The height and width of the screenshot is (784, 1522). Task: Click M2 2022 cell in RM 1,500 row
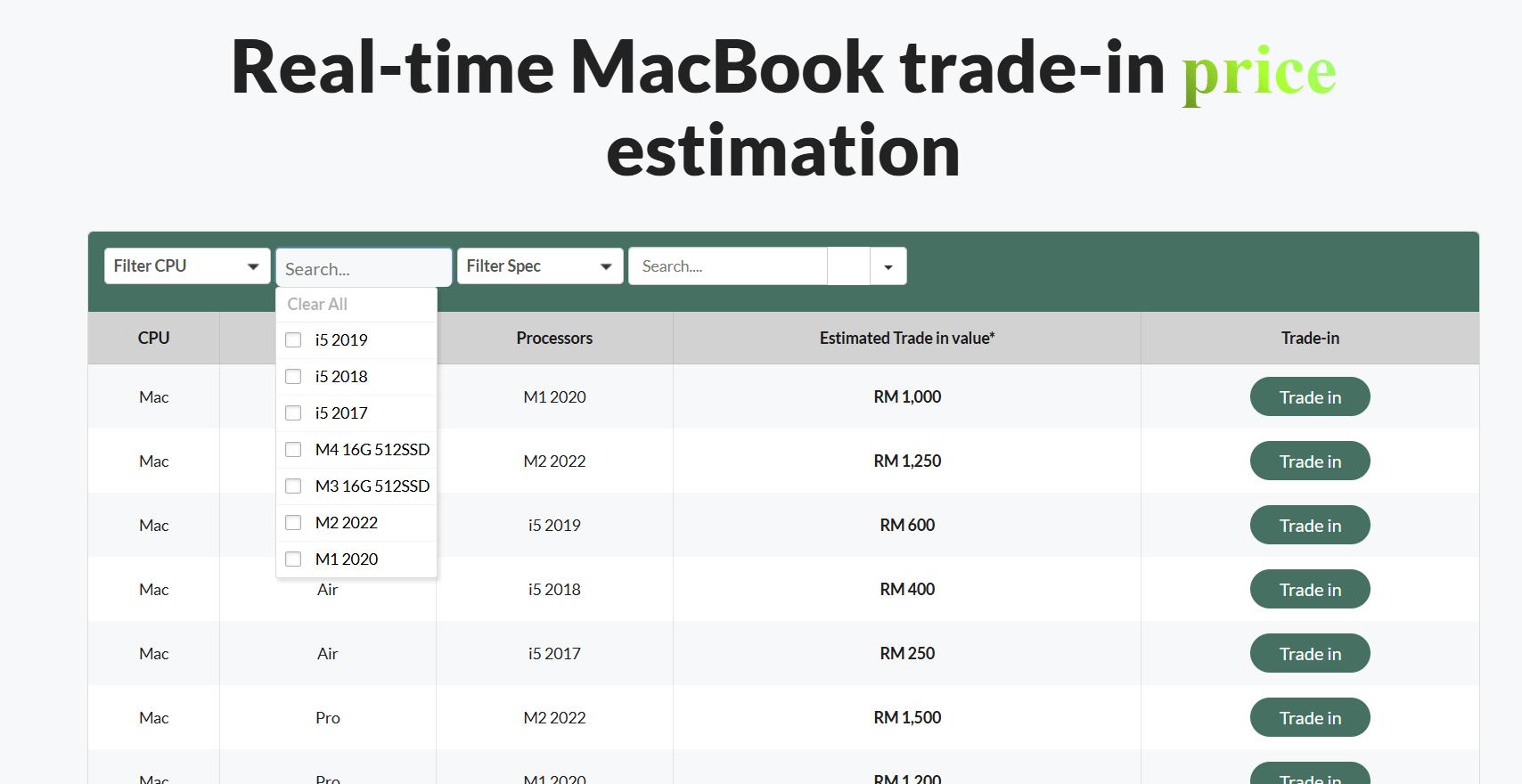tap(554, 718)
